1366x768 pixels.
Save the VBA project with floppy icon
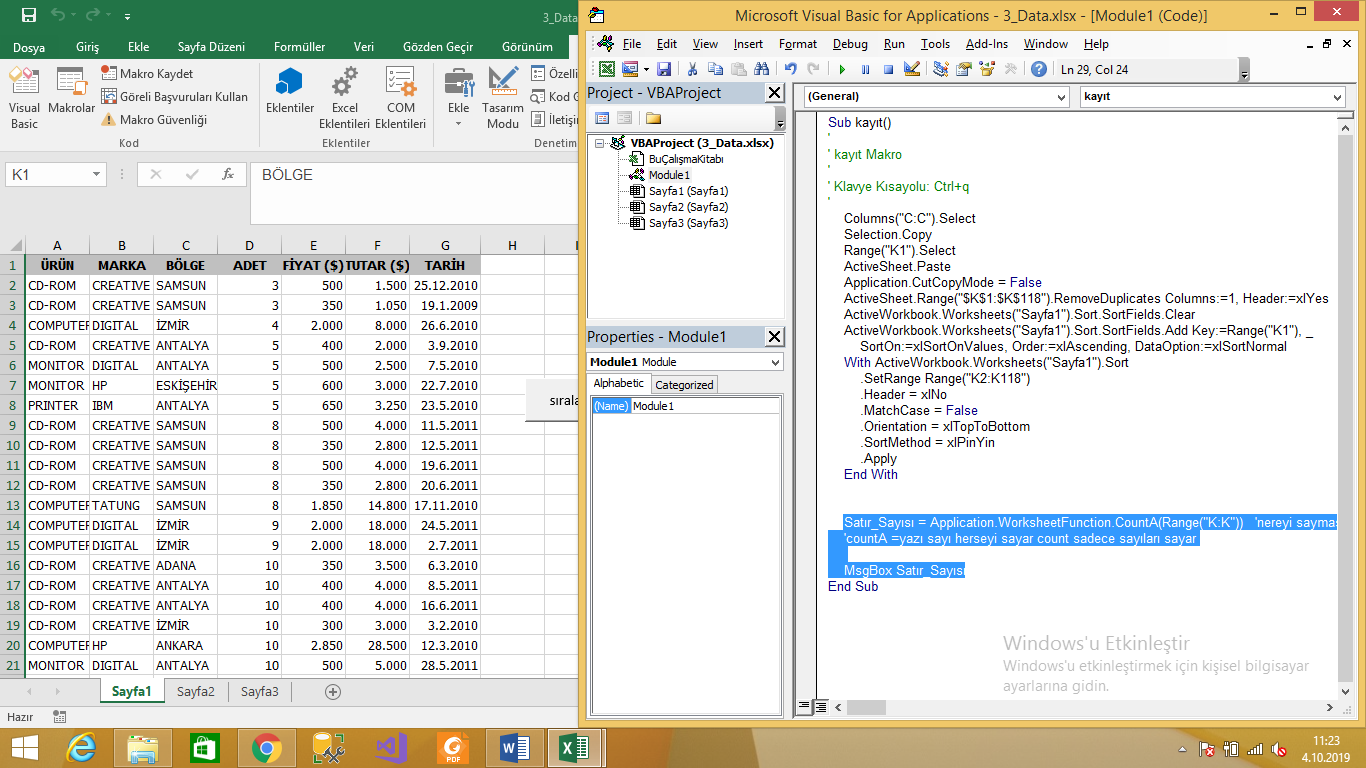[x=663, y=69]
